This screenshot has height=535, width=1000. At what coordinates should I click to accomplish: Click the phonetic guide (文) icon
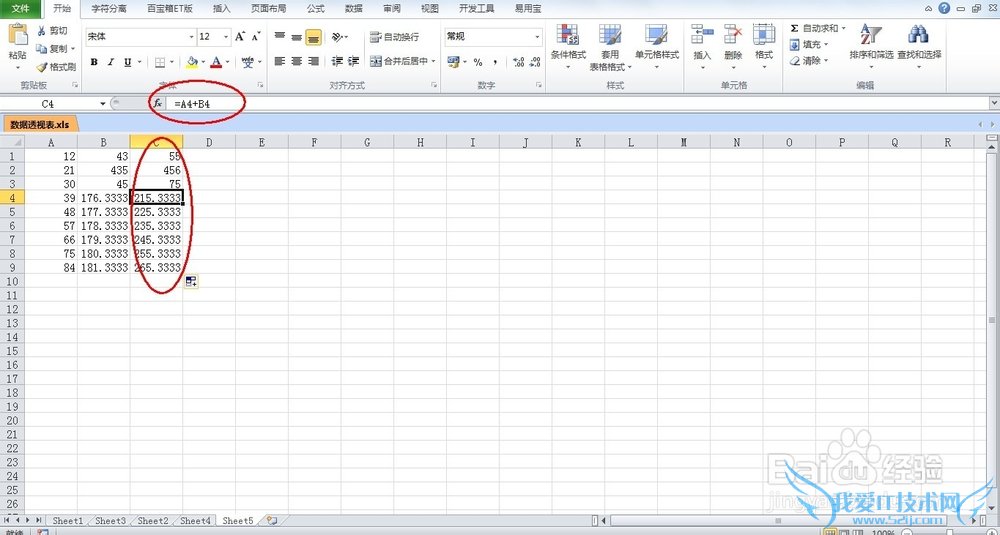click(x=247, y=62)
